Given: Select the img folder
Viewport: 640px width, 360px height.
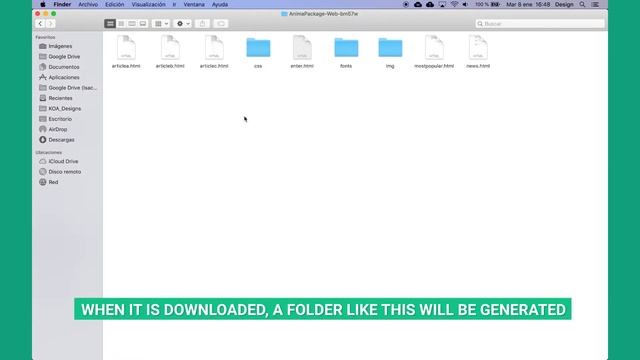Looking at the screenshot, I should point(390,52).
